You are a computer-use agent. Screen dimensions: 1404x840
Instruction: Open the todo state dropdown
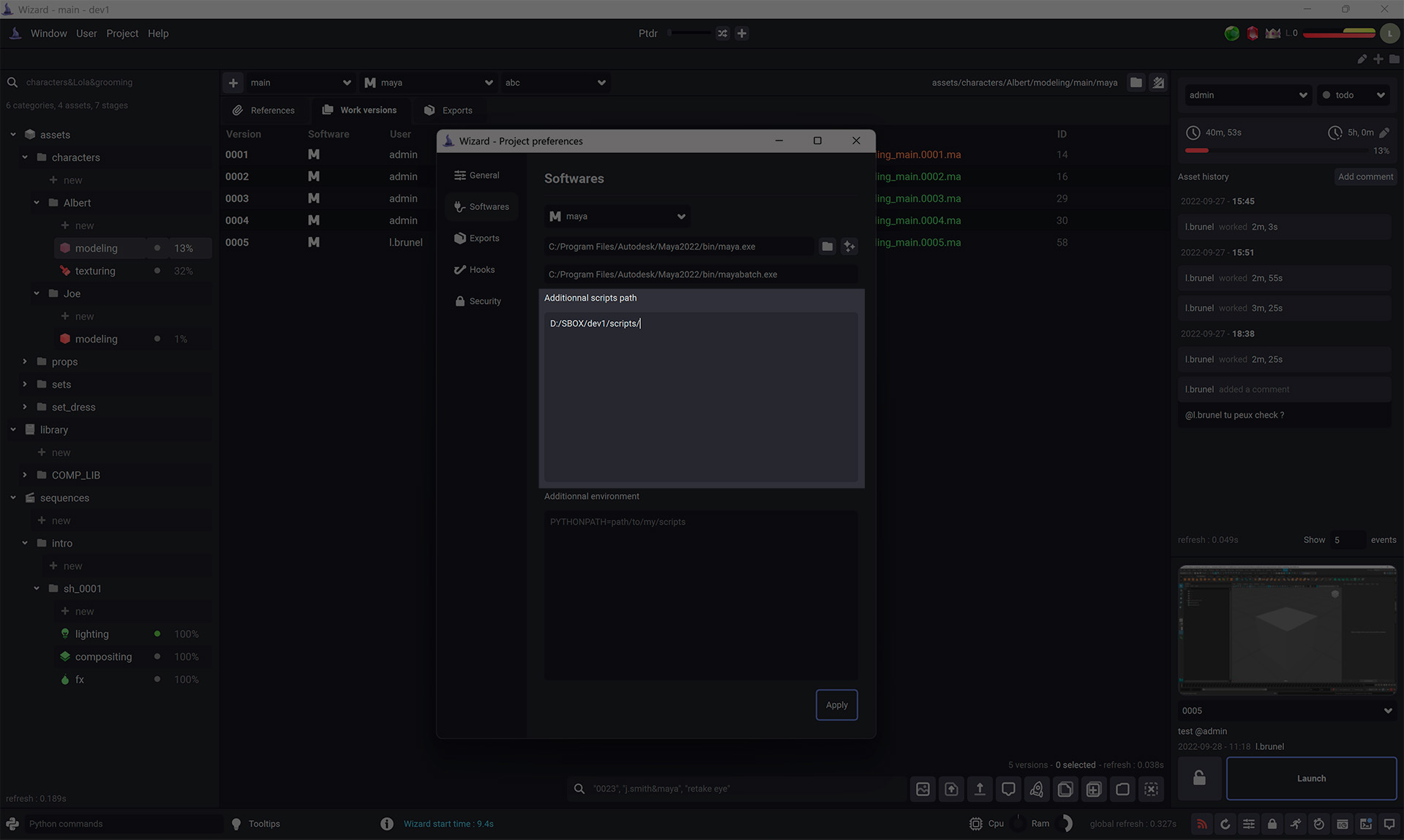(1353, 95)
